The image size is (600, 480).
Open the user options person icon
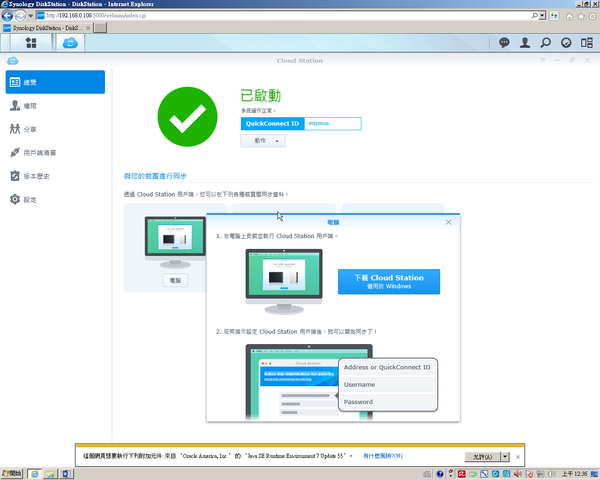[525, 42]
